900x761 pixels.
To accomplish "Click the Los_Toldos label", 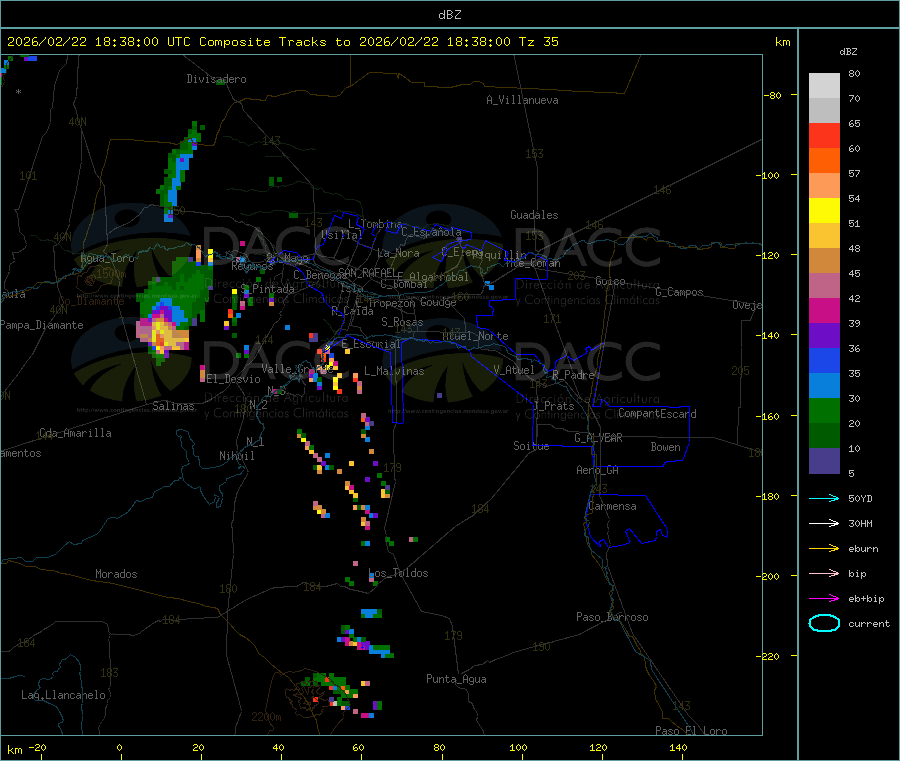I will coord(398,573).
